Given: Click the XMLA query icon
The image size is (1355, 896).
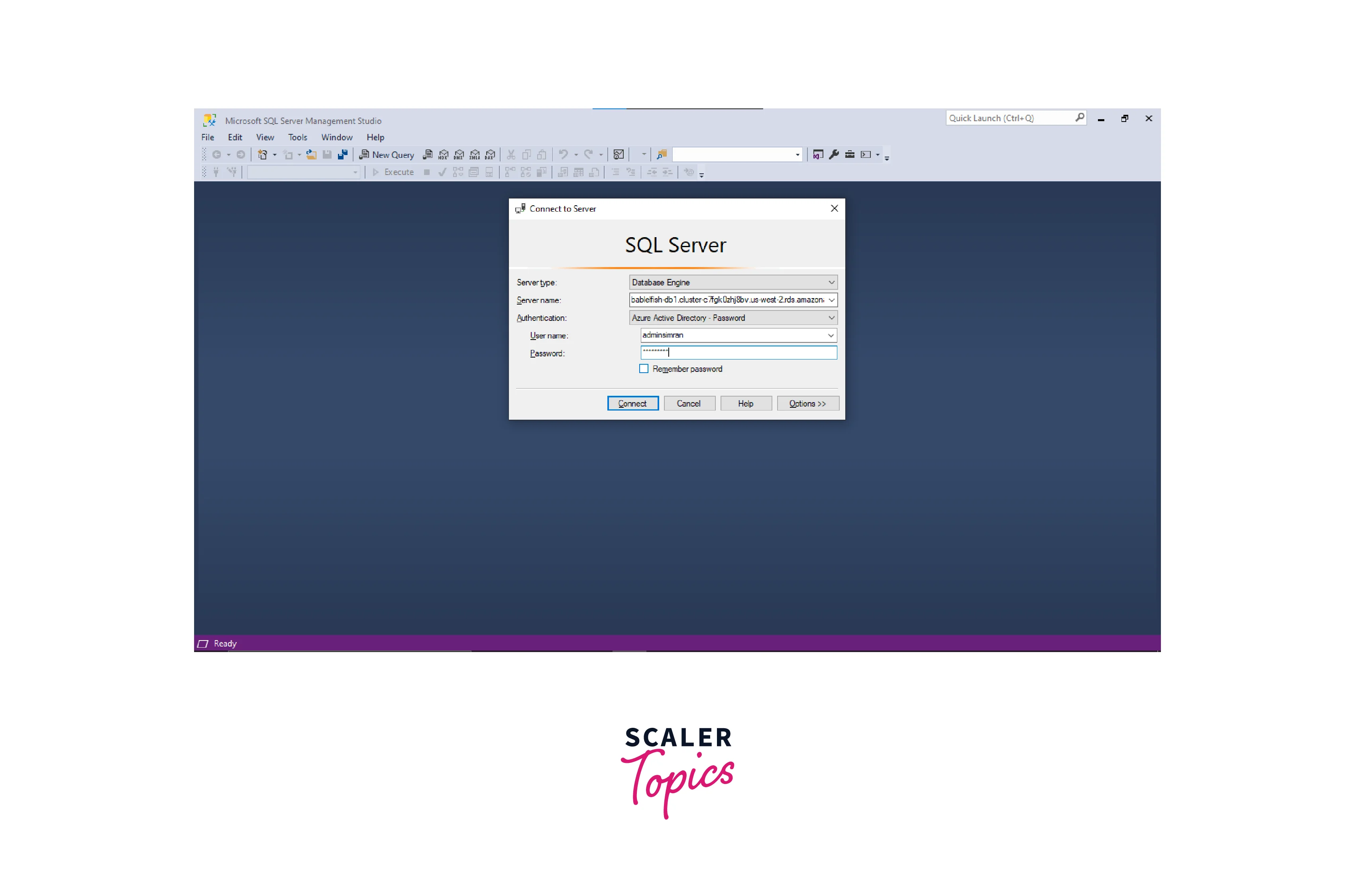Looking at the screenshot, I should tap(475, 155).
